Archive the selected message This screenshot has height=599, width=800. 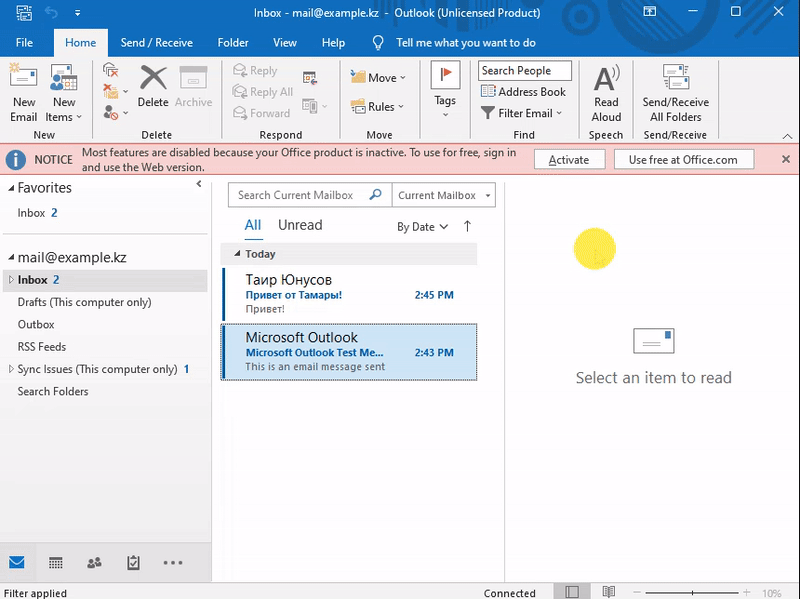(x=193, y=86)
